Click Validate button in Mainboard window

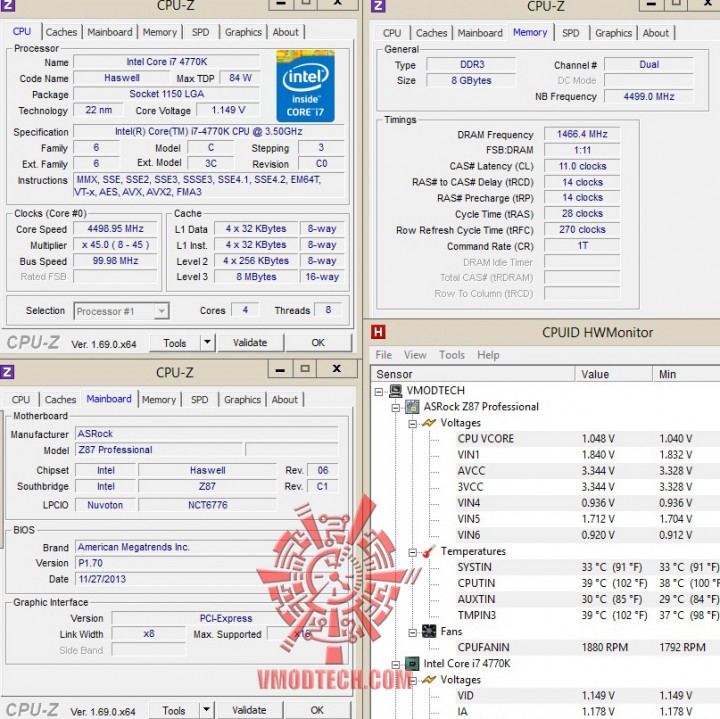(249, 710)
